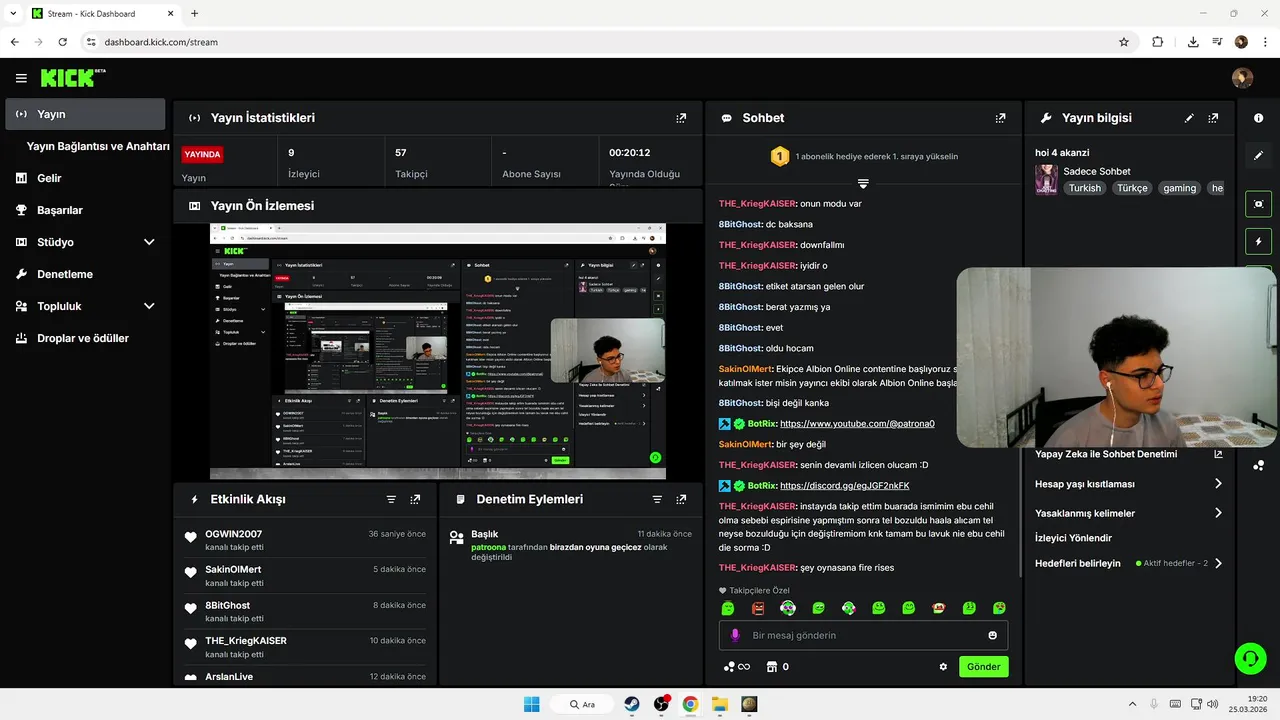
Task: Insert the red angry face emote
Action: point(758,608)
